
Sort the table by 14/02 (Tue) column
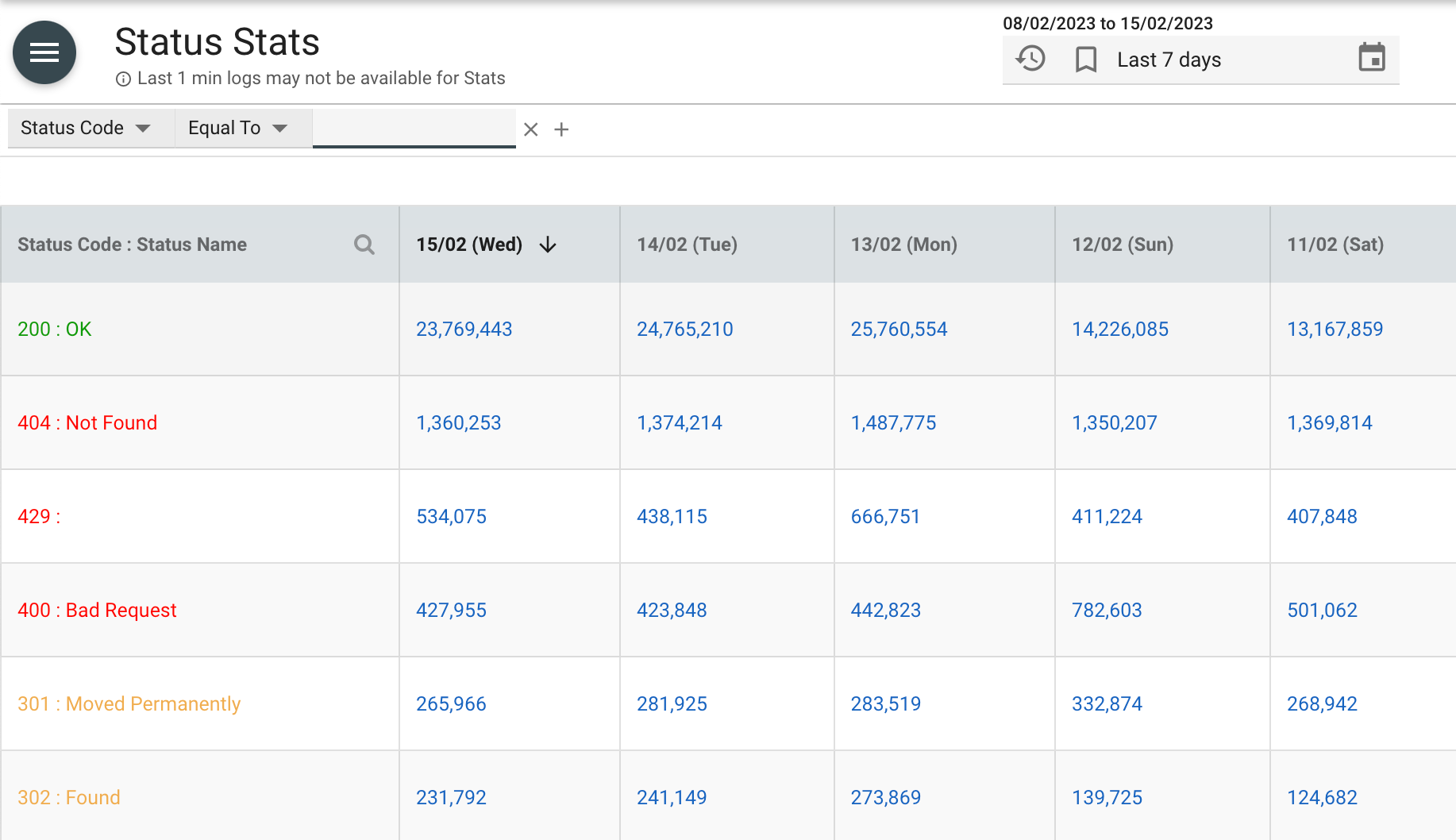(x=686, y=245)
